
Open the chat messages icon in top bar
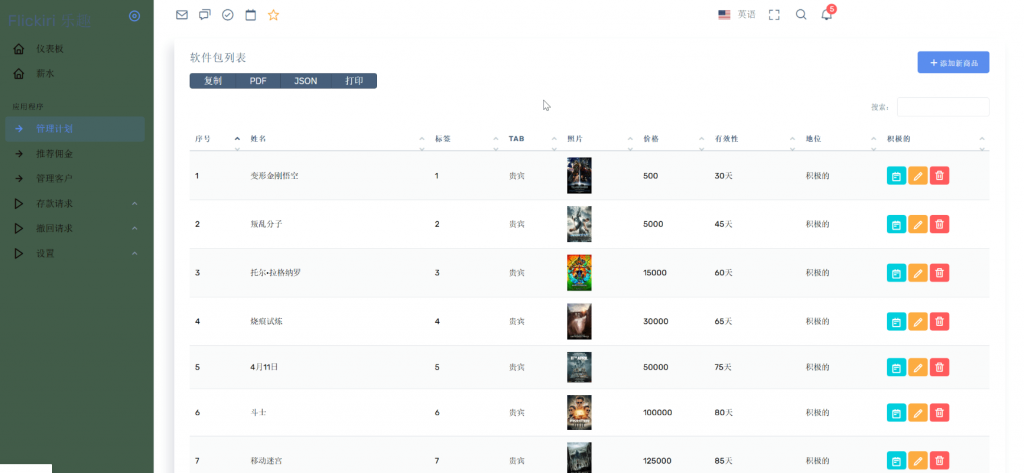(x=205, y=15)
